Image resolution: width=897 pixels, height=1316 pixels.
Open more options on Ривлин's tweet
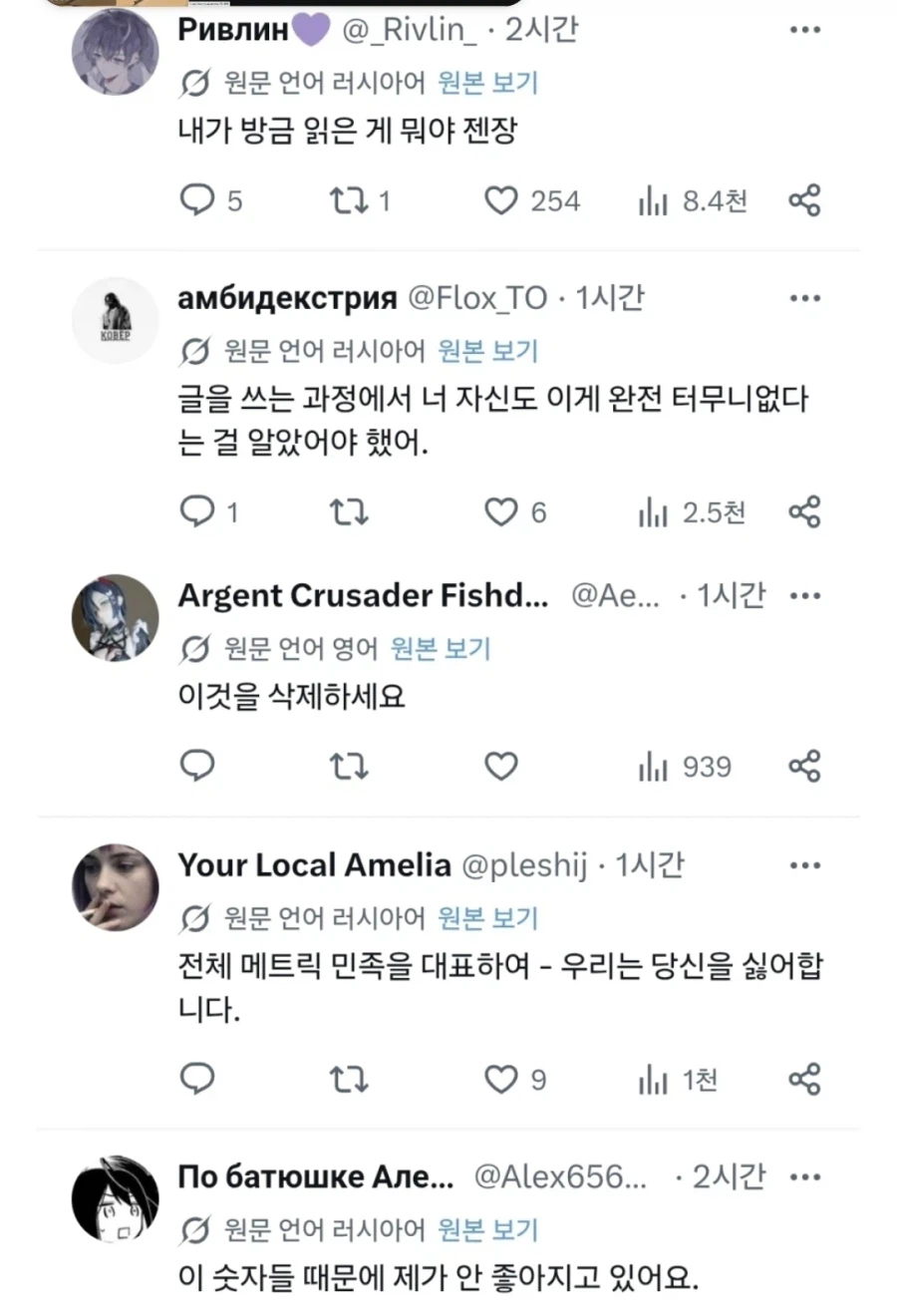804,30
